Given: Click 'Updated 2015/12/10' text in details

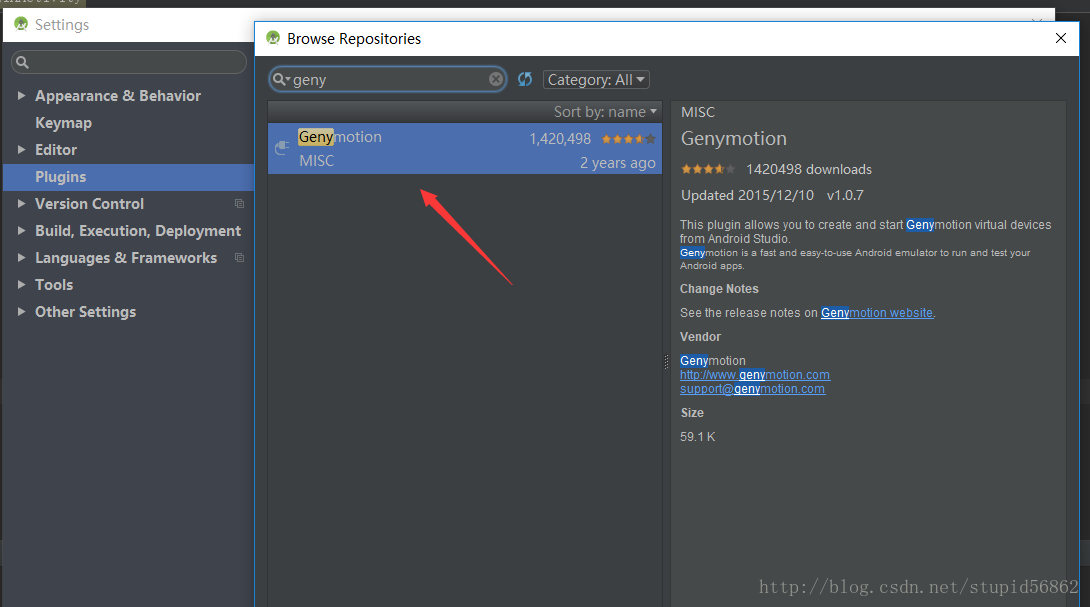Looking at the screenshot, I should pos(747,195).
